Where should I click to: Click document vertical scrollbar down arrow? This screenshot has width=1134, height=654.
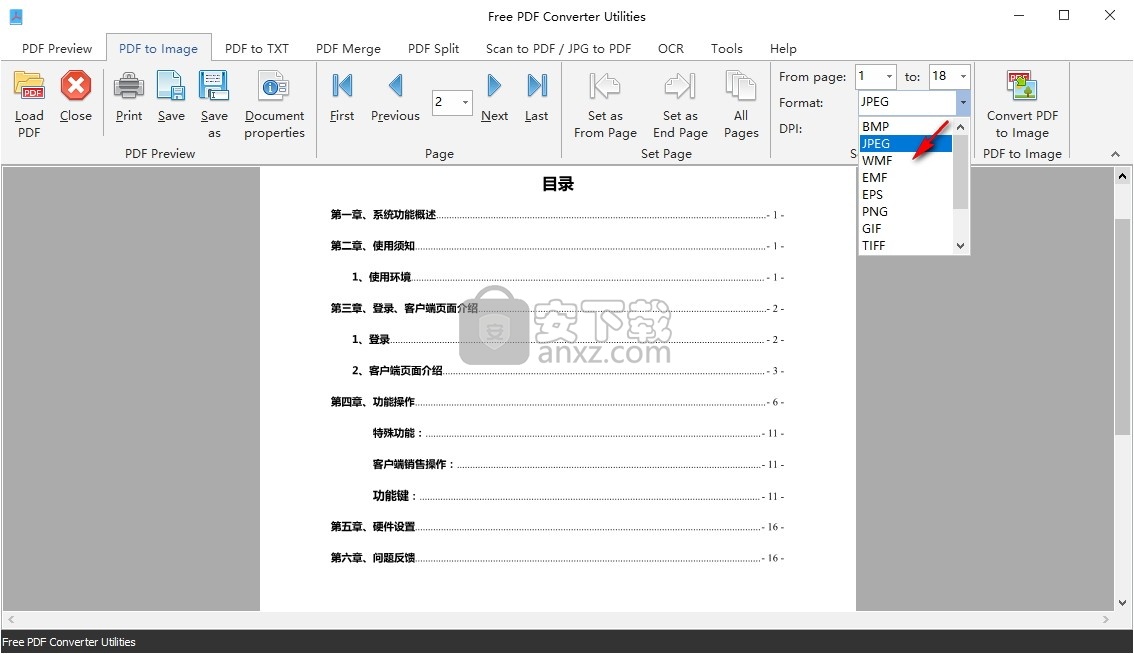1122,603
